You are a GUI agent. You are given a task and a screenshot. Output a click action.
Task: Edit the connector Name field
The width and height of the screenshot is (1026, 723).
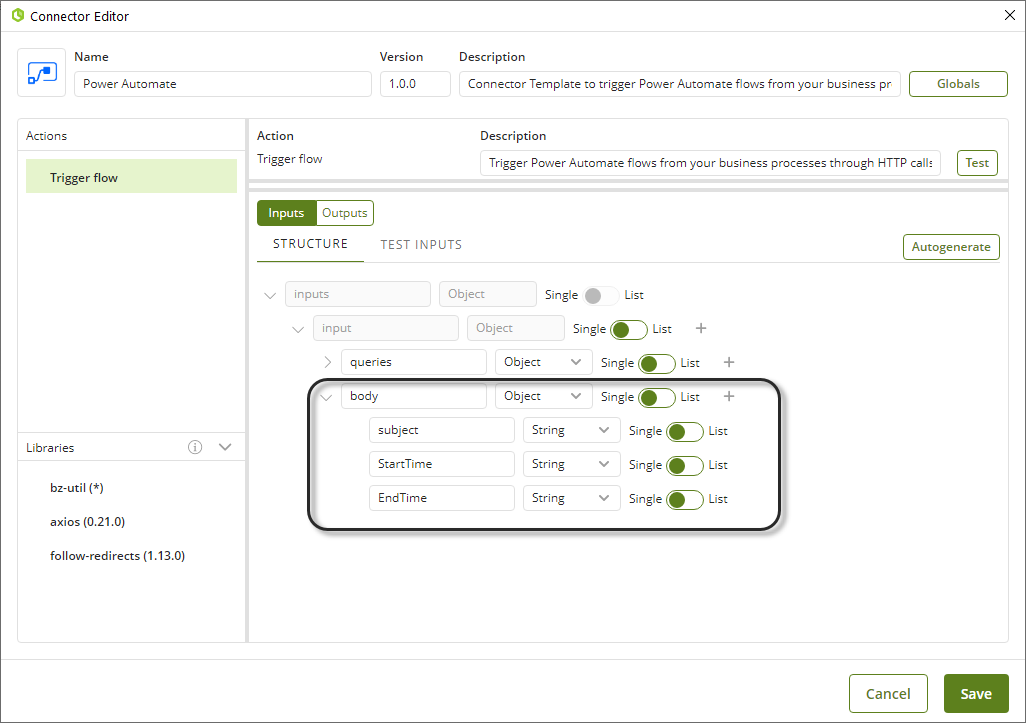[x=222, y=84]
